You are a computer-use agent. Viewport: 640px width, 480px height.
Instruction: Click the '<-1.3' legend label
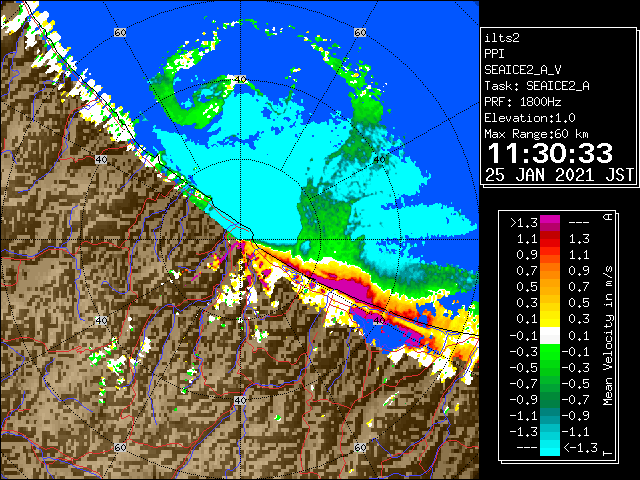580,447
